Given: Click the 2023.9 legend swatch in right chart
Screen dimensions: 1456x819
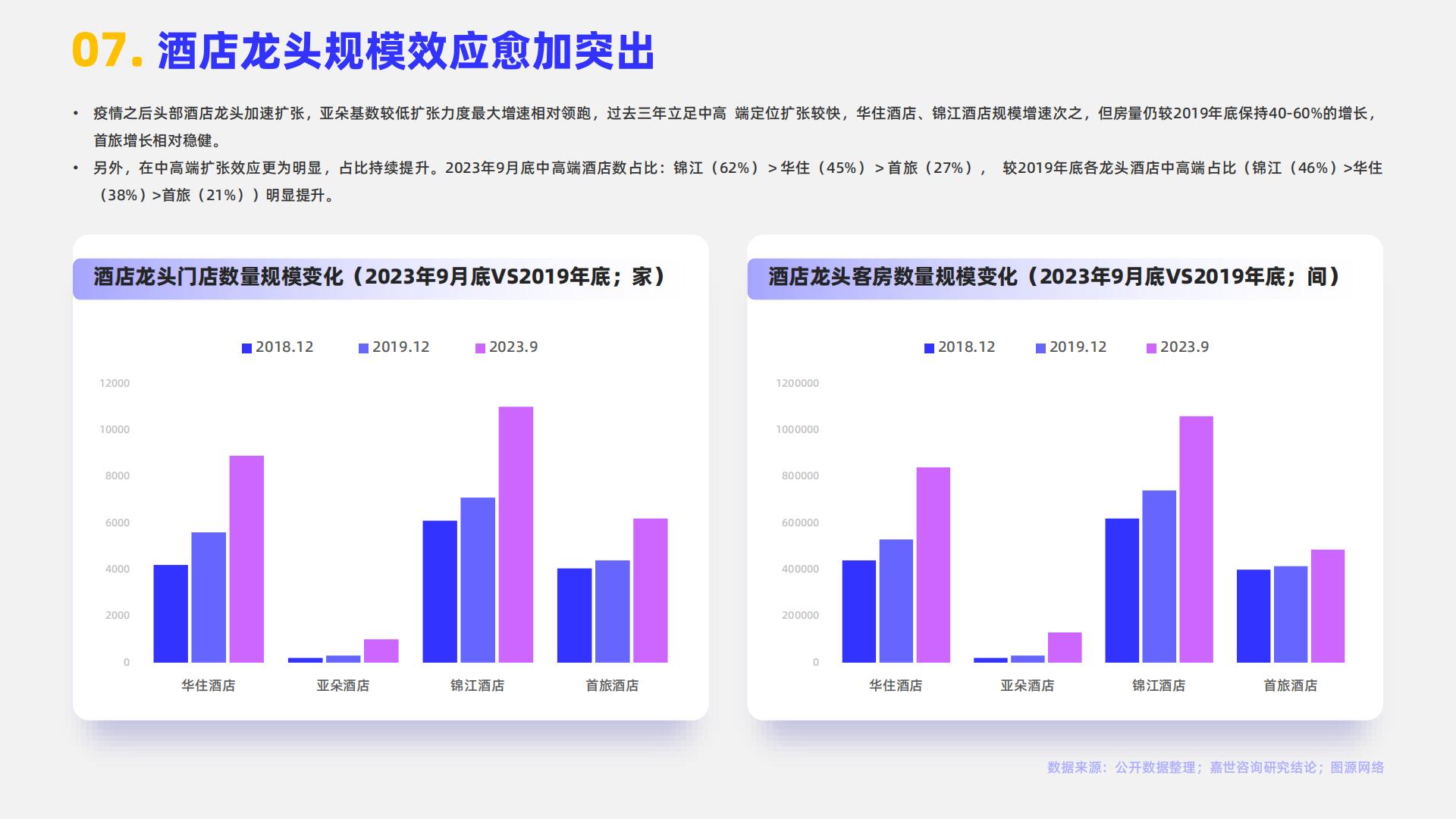Looking at the screenshot, I should point(1151,348).
